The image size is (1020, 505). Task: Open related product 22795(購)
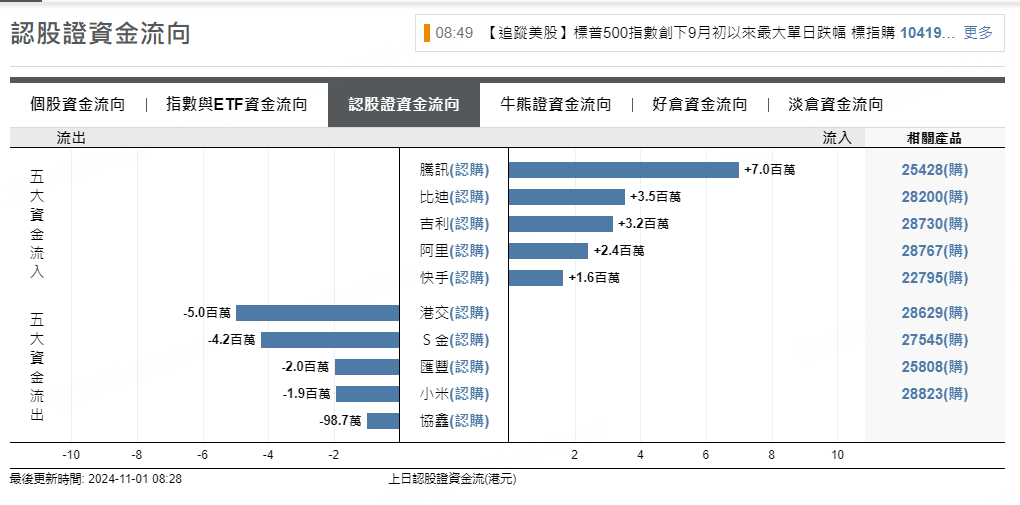pyautogui.click(x=935, y=278)
